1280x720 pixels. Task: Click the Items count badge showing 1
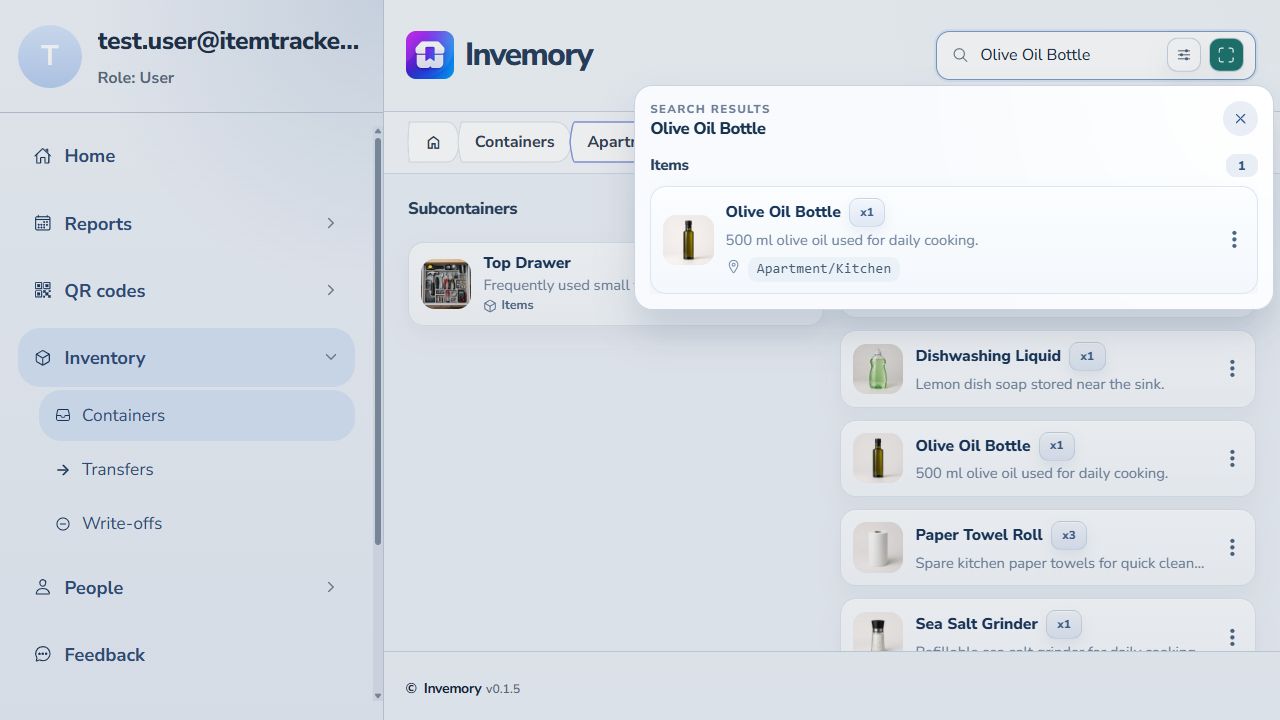click(x=1241, y=166)
